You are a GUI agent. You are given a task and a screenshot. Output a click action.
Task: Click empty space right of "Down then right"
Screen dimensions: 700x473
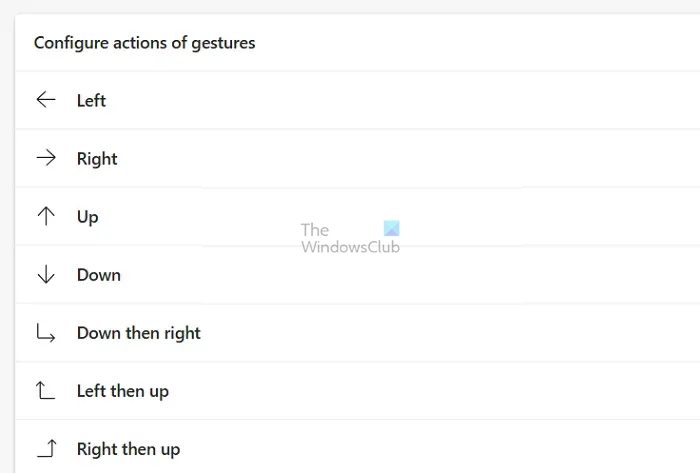pos(450,333)
